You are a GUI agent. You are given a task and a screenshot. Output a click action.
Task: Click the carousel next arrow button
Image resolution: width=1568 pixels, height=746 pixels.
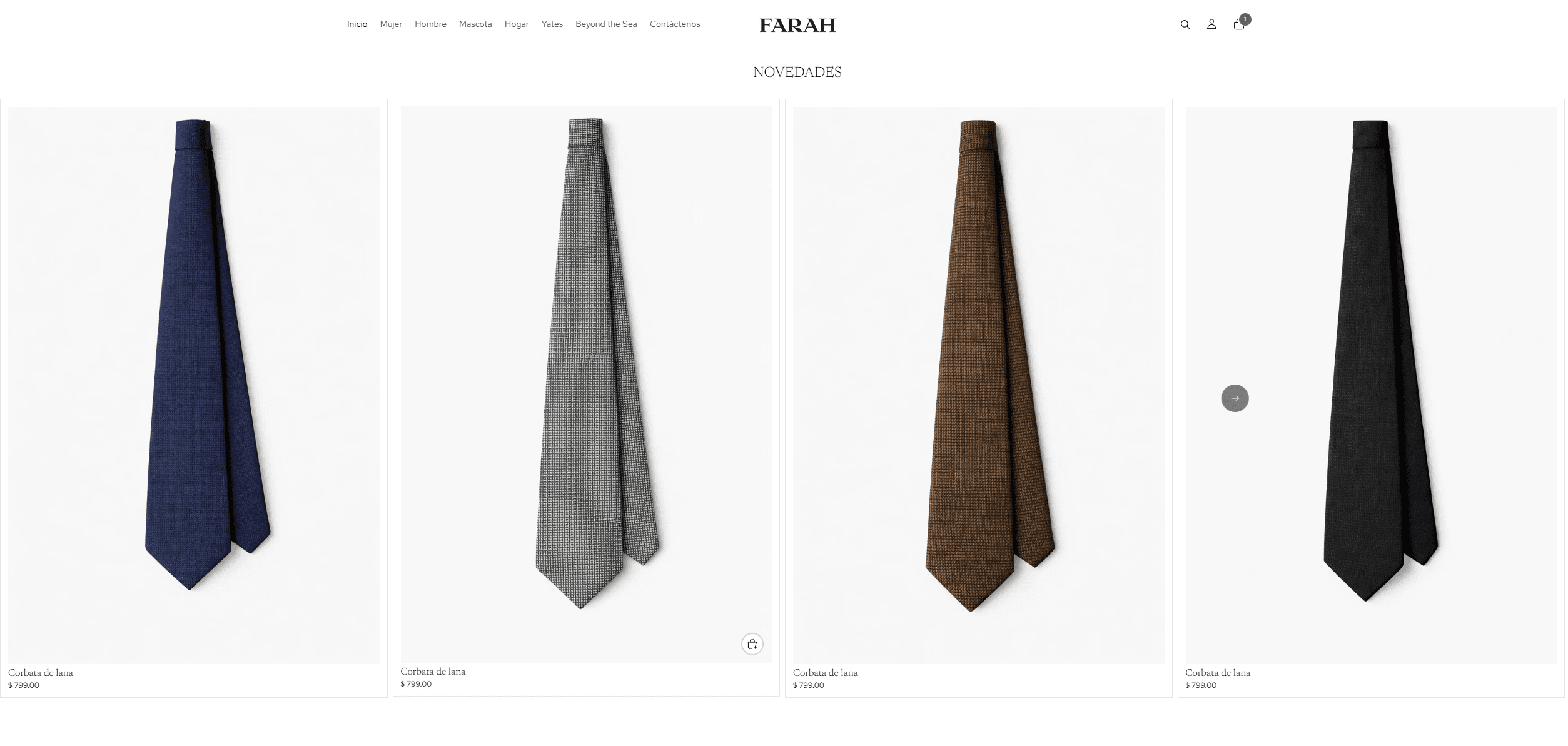pos(1235,398)
